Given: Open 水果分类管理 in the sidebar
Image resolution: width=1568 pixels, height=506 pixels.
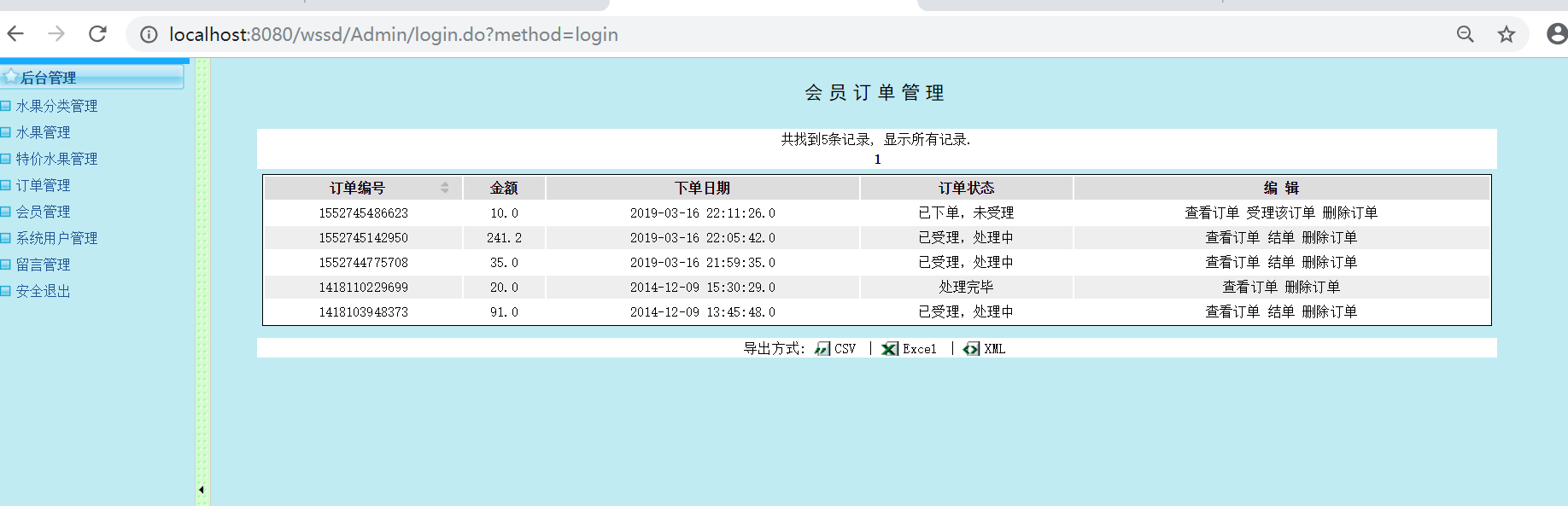Looking at the screenshot, I should click(56, 106).
